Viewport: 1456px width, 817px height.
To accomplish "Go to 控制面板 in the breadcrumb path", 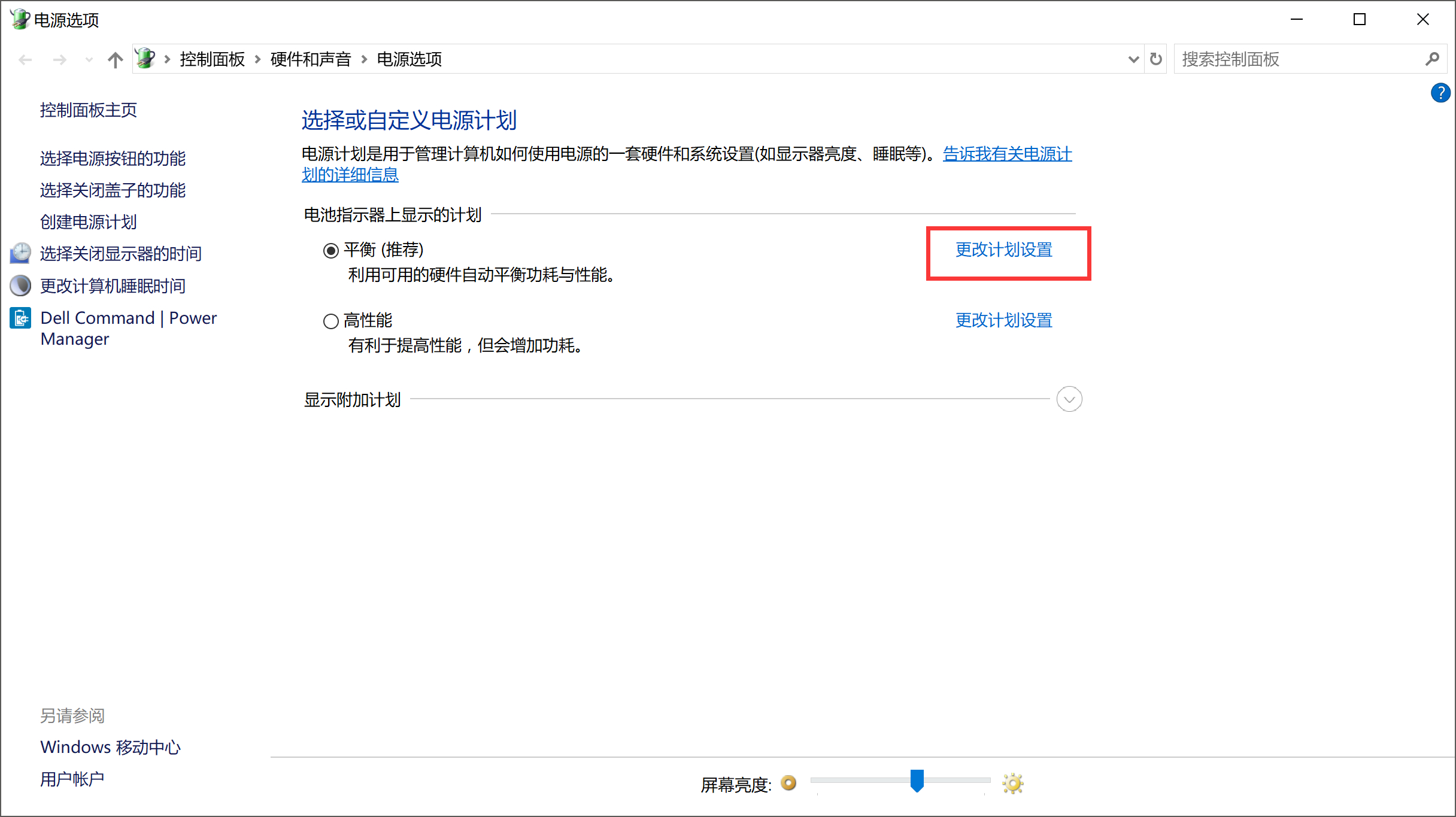I will click(213, 59).
